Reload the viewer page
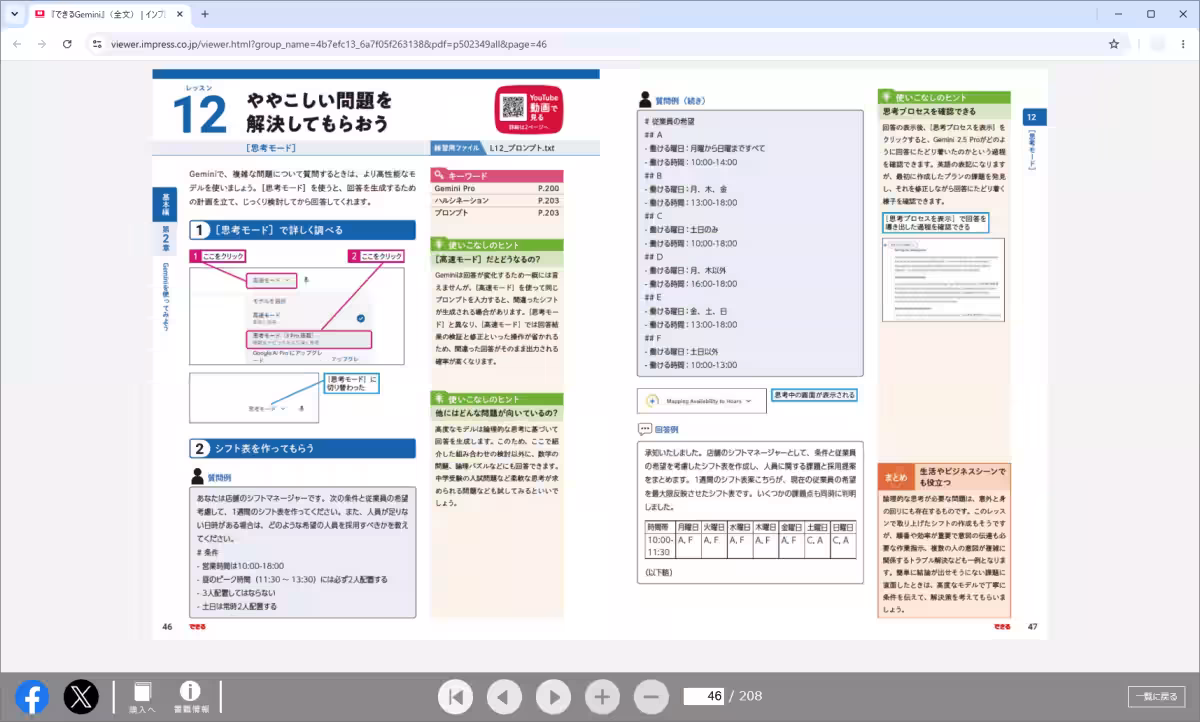Image resolution: width=1200 pixels, height=722 pixels. (x=67, y=44)
